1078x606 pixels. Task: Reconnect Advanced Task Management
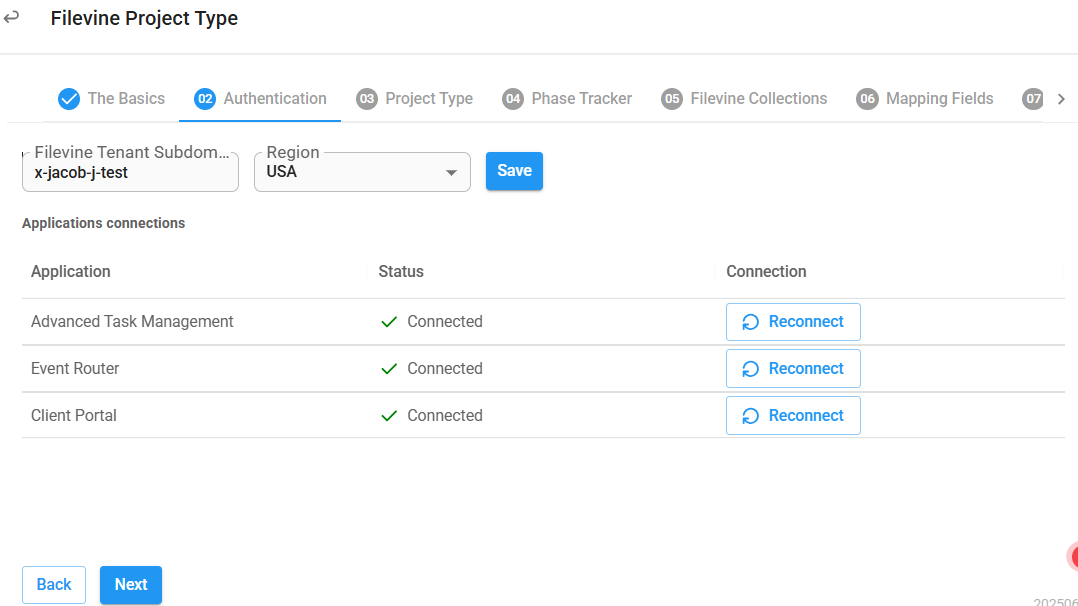click(793, 322)
